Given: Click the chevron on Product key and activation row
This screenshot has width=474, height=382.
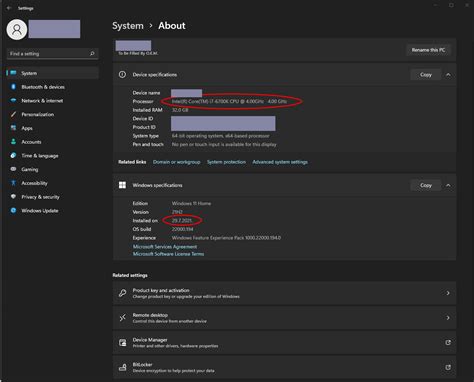Looking at the screenshot, I should [x=448, y=293].
